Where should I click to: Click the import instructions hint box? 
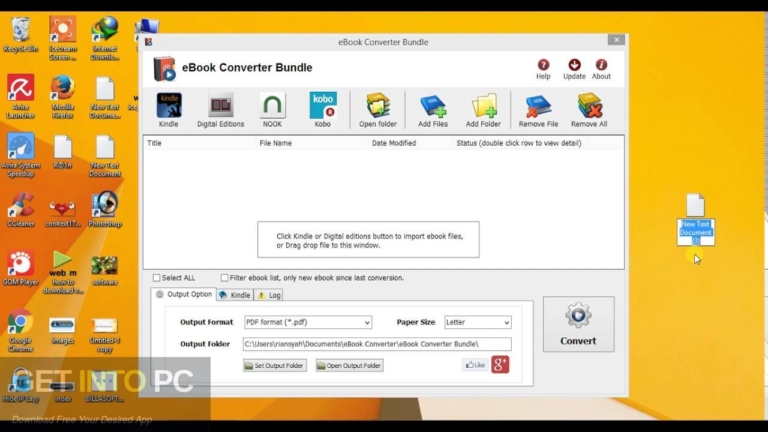click(368, 240)
